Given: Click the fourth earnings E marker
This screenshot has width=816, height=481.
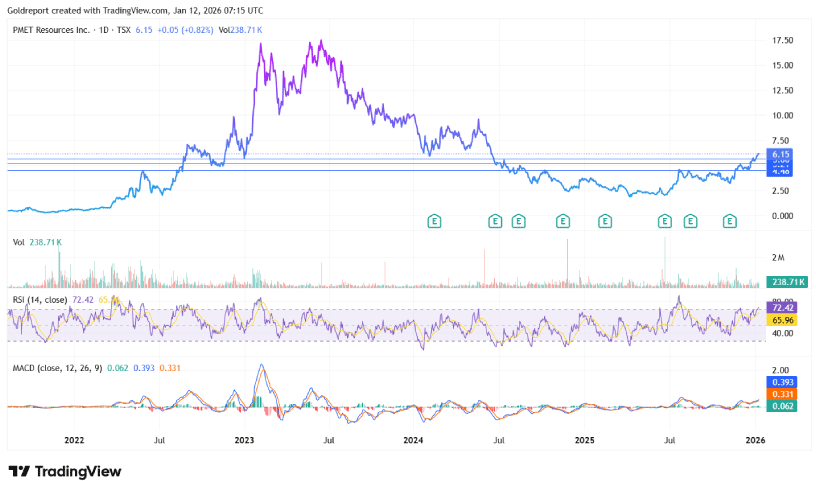Looking at the screenshot, I should [x=563, y=220].
